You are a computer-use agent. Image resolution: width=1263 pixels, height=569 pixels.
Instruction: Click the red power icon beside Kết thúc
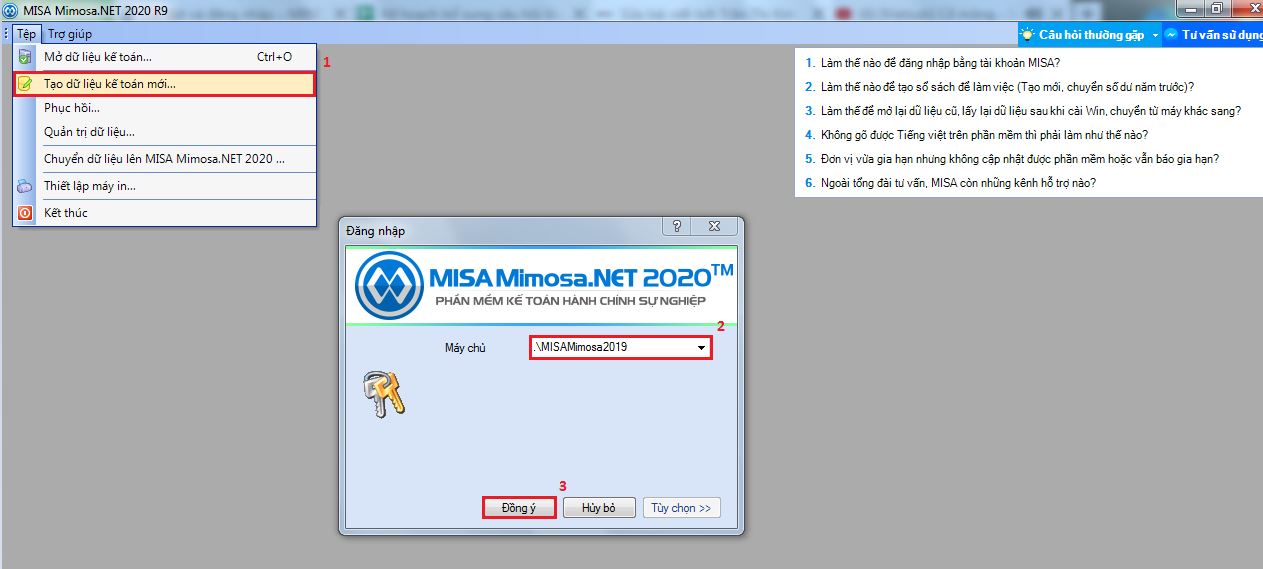pos(25,213)
